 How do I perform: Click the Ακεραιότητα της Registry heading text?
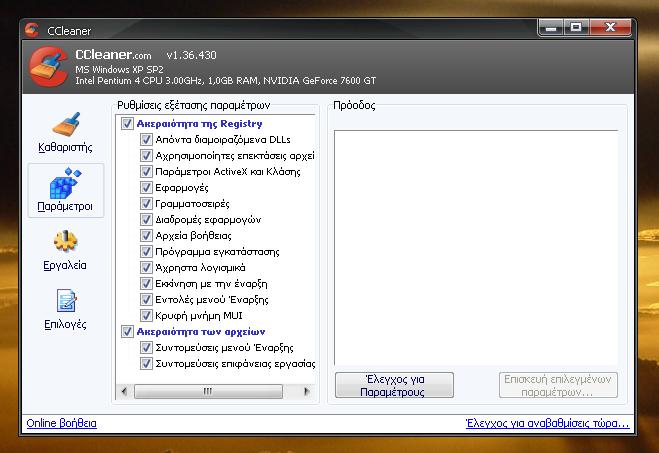click(x=199, y=124)
